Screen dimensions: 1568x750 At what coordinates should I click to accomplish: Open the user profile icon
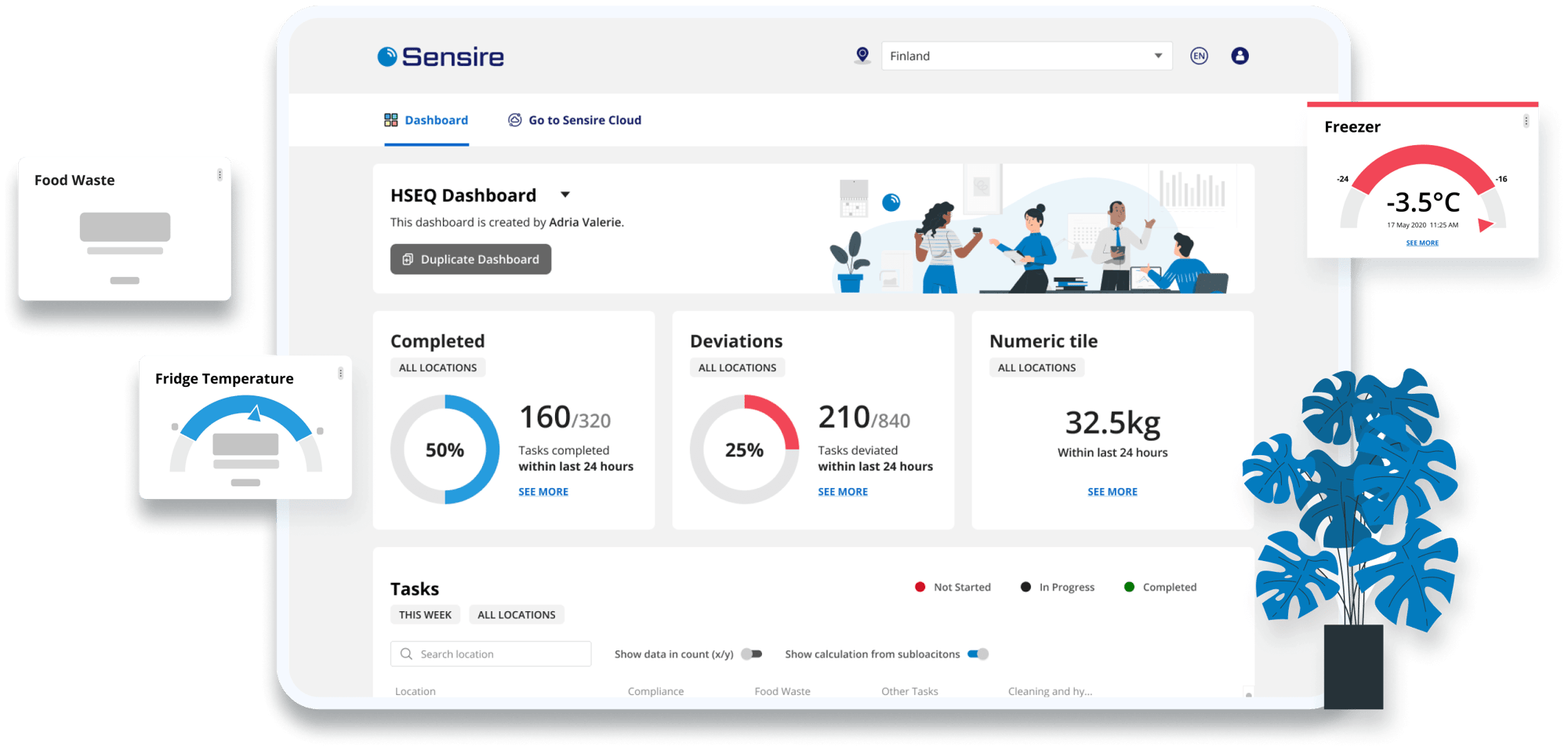1240,56
